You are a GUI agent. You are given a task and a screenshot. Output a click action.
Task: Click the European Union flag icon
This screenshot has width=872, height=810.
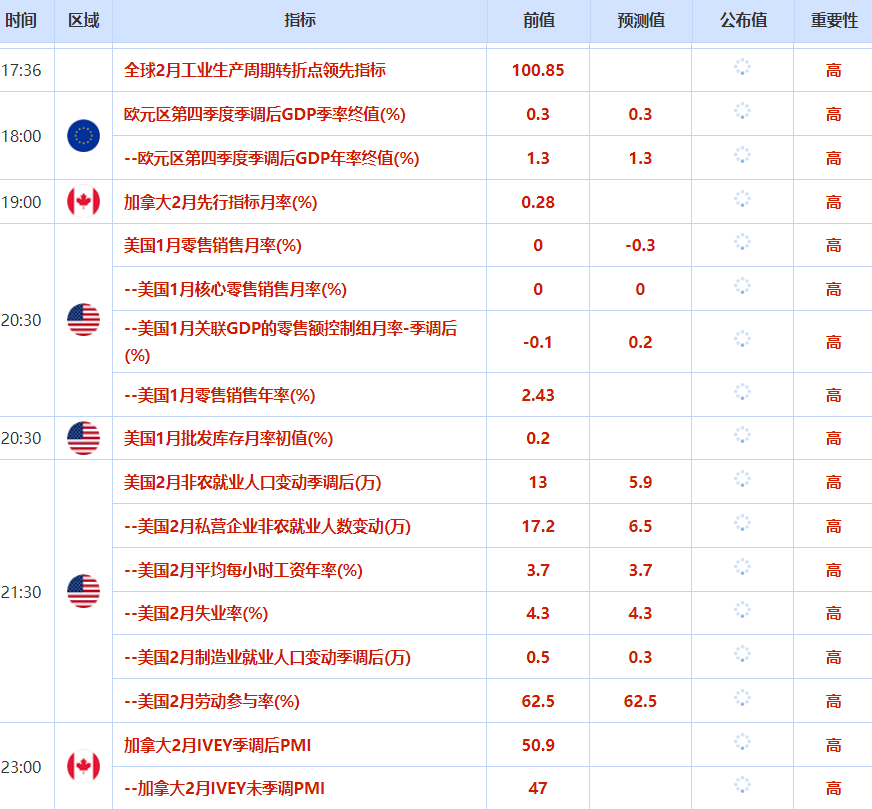(x=83, y=136)
